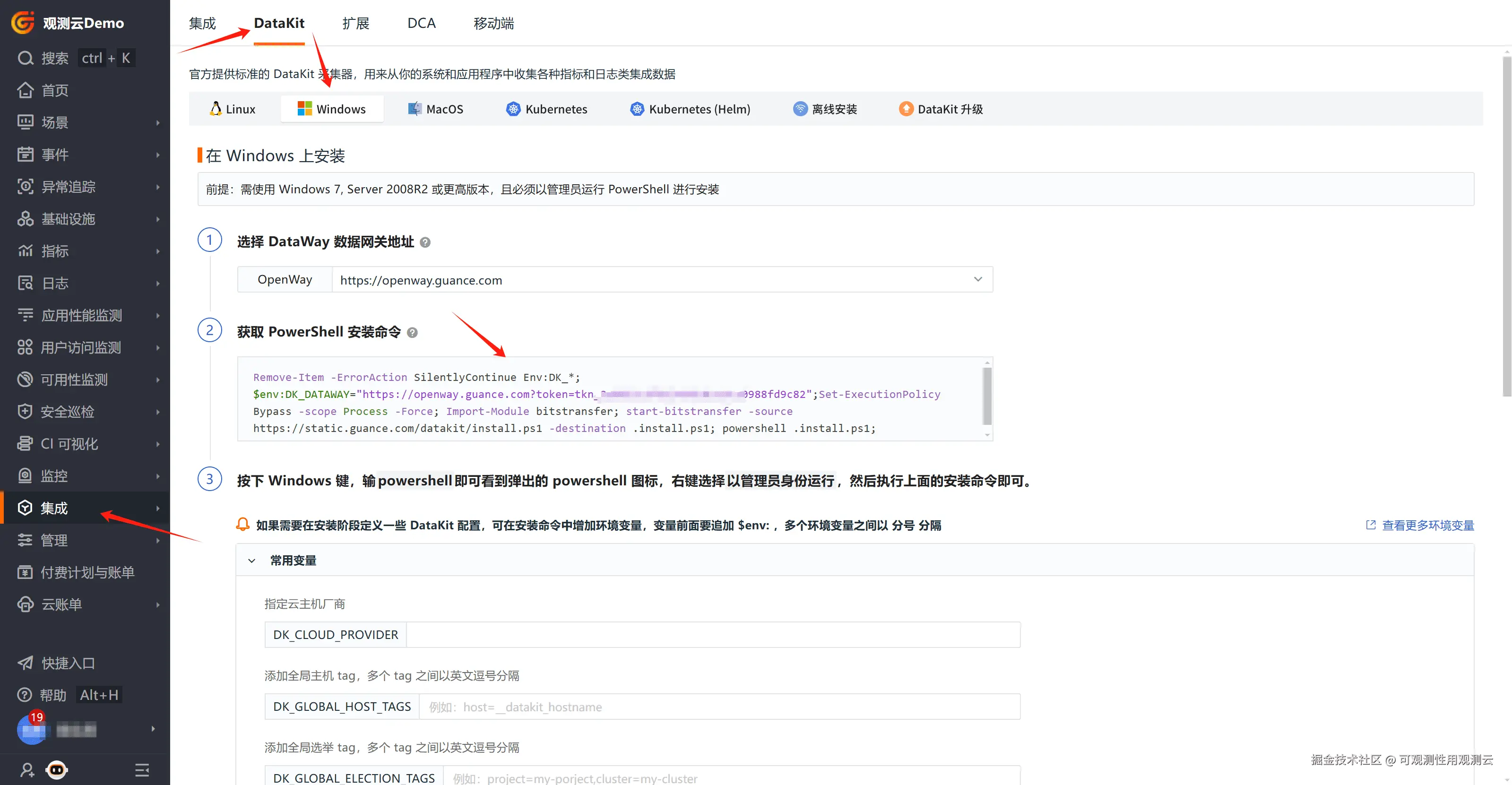
Task: Click the DataKit 升级 tab button
Action: coord(941,109)
